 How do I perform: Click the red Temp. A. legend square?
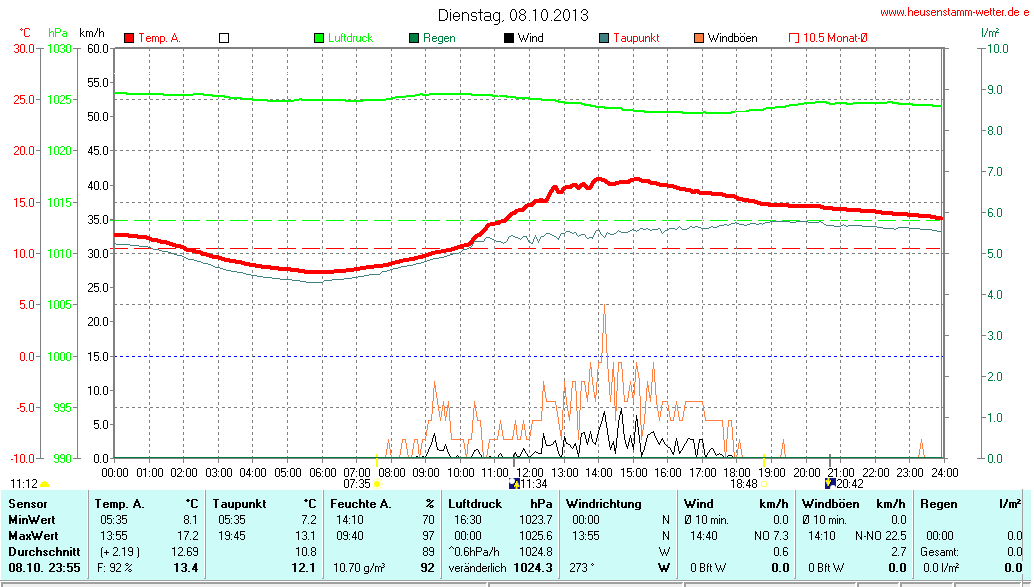(129, 38)
